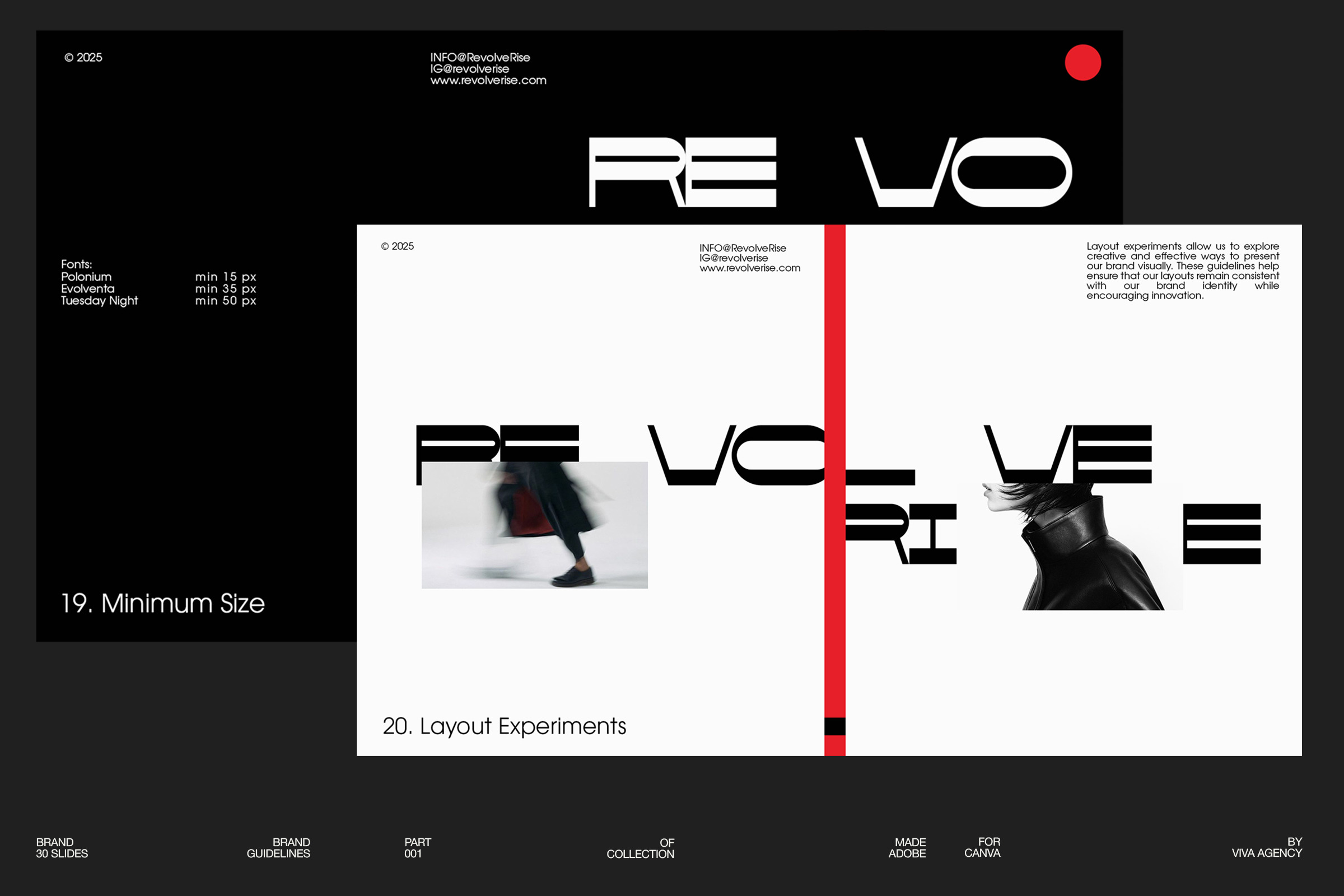The height and width of the screenshot is (896, 1344).
Task: Click the large black 'E' right of jacket photo
Action: click(x=1222, y=534)
